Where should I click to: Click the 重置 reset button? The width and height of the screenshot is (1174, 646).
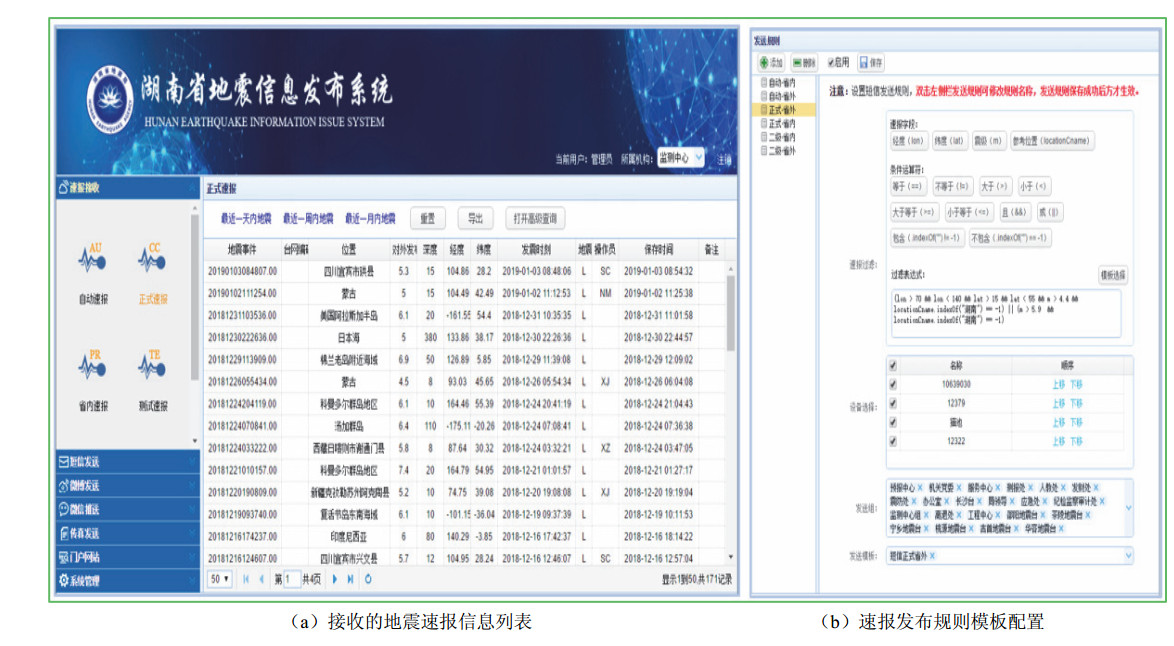coord(428,219)
